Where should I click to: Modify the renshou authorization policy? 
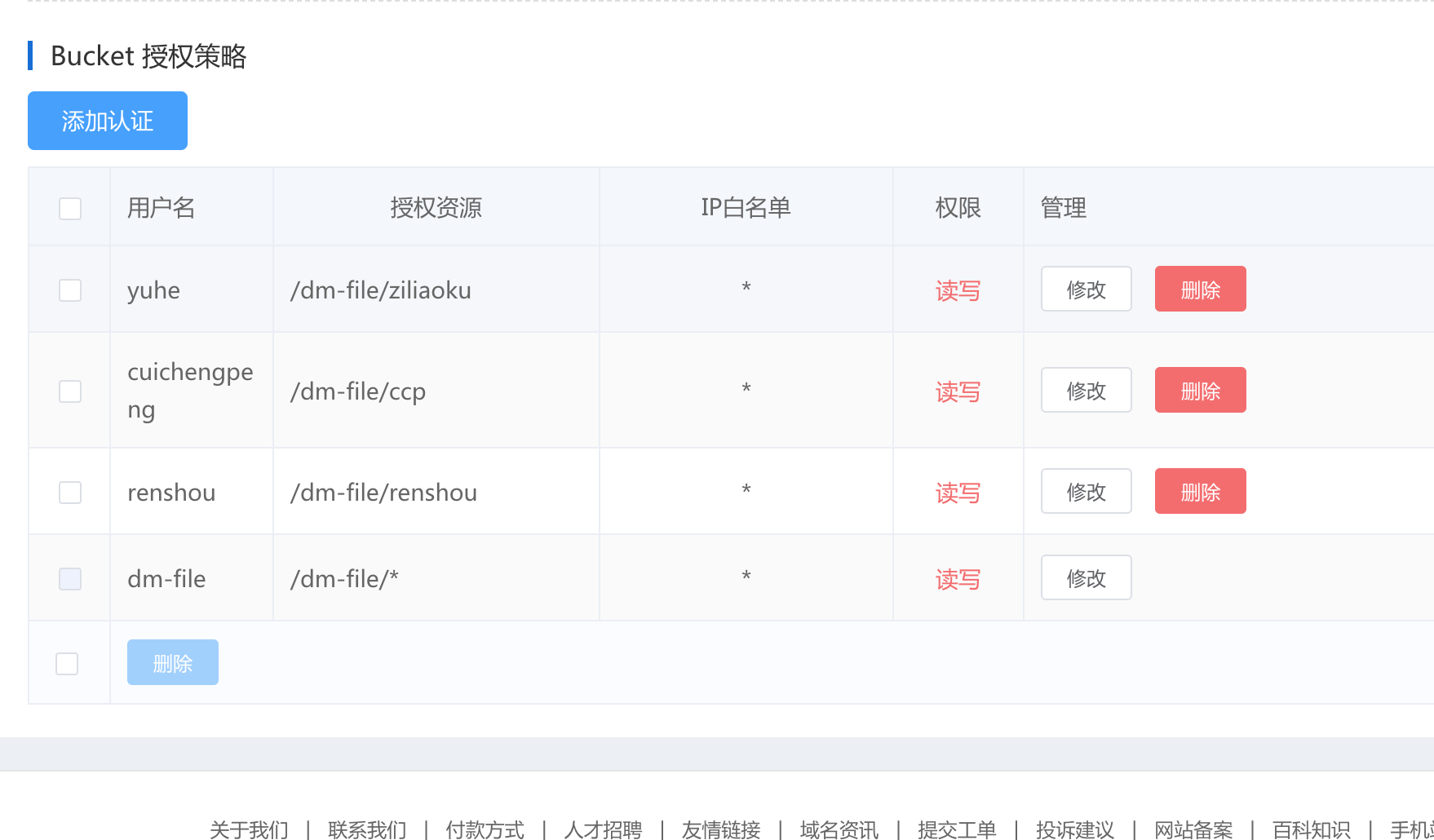tap(1086, 492)
